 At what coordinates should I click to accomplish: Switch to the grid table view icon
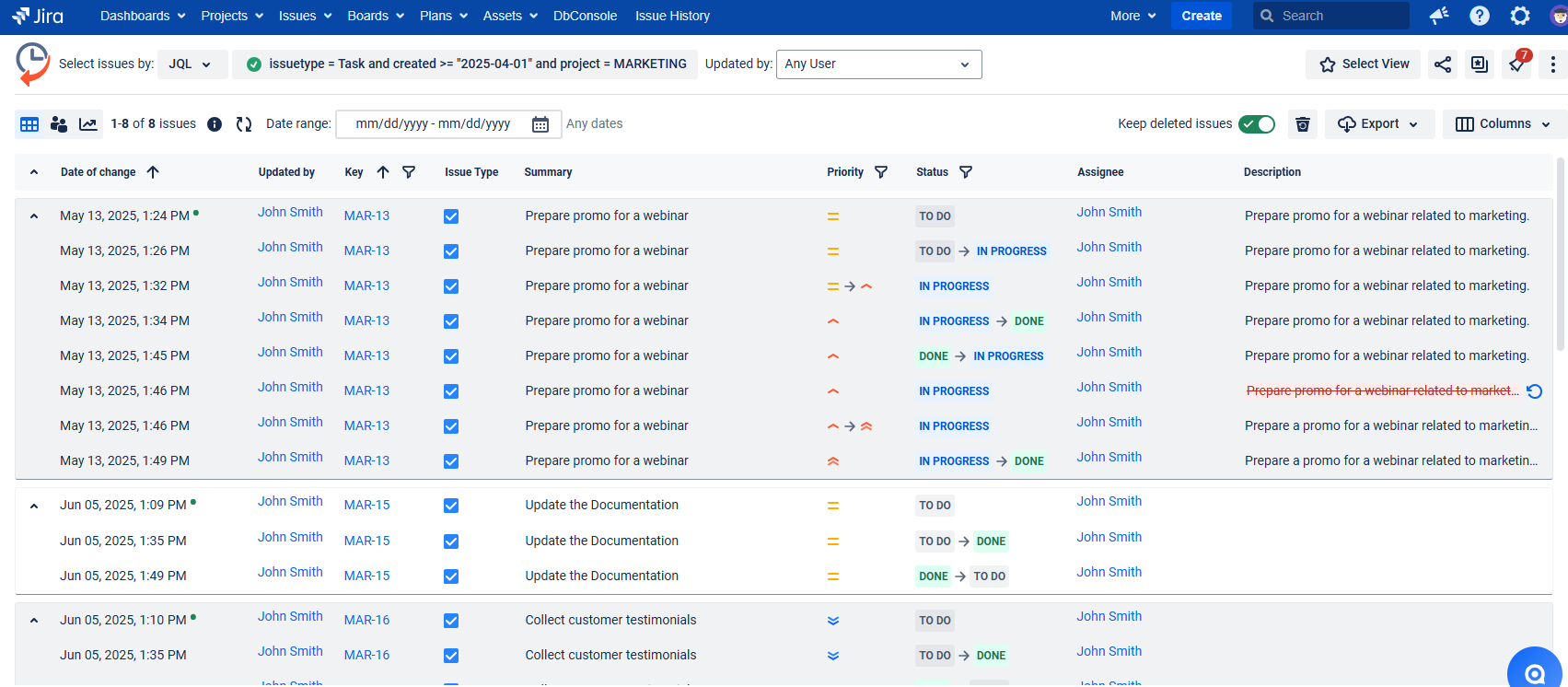point(29,124)
